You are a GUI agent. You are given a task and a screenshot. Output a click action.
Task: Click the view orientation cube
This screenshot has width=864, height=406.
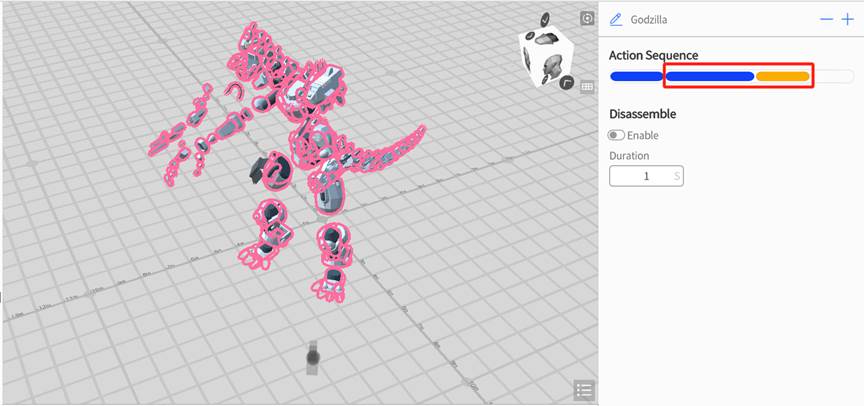click(546, 57)
